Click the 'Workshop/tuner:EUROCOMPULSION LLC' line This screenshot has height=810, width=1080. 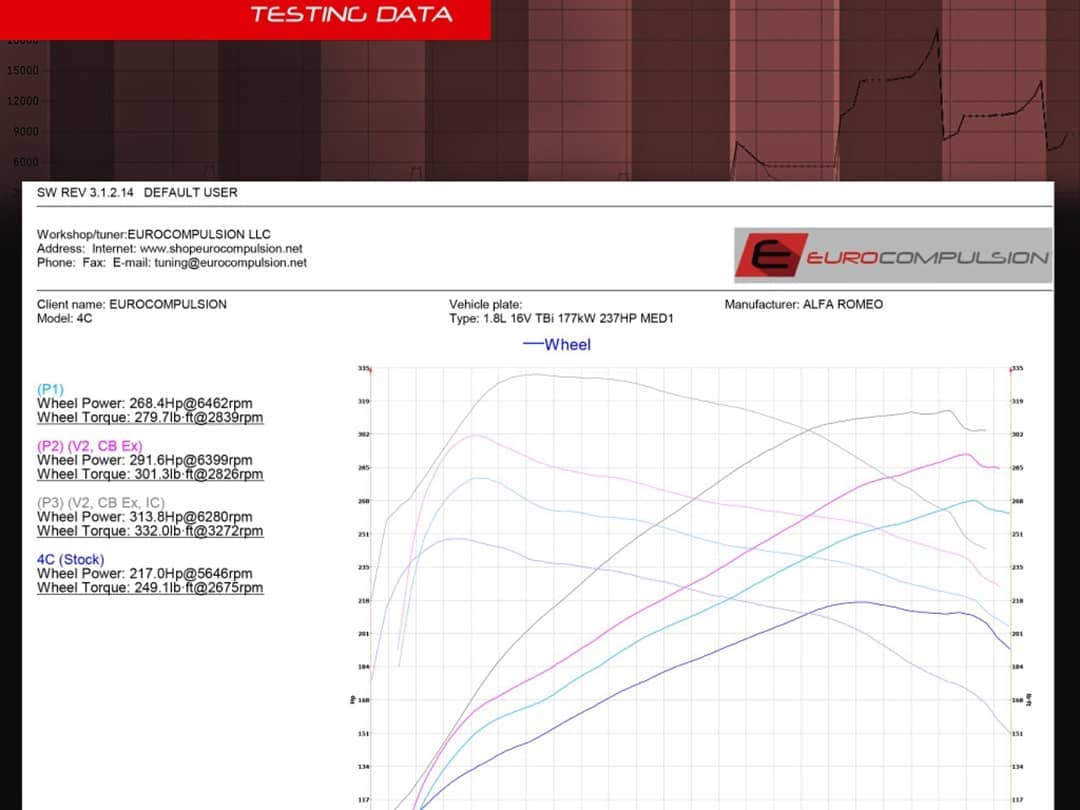click(x=154, y=234)
